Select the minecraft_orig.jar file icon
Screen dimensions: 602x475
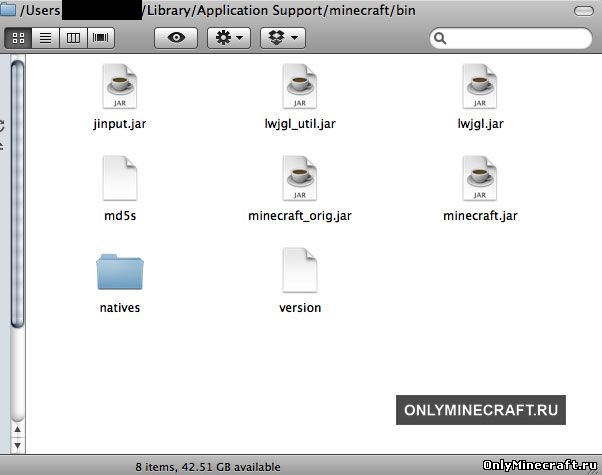pyautogui.click(x=299, y=180)
